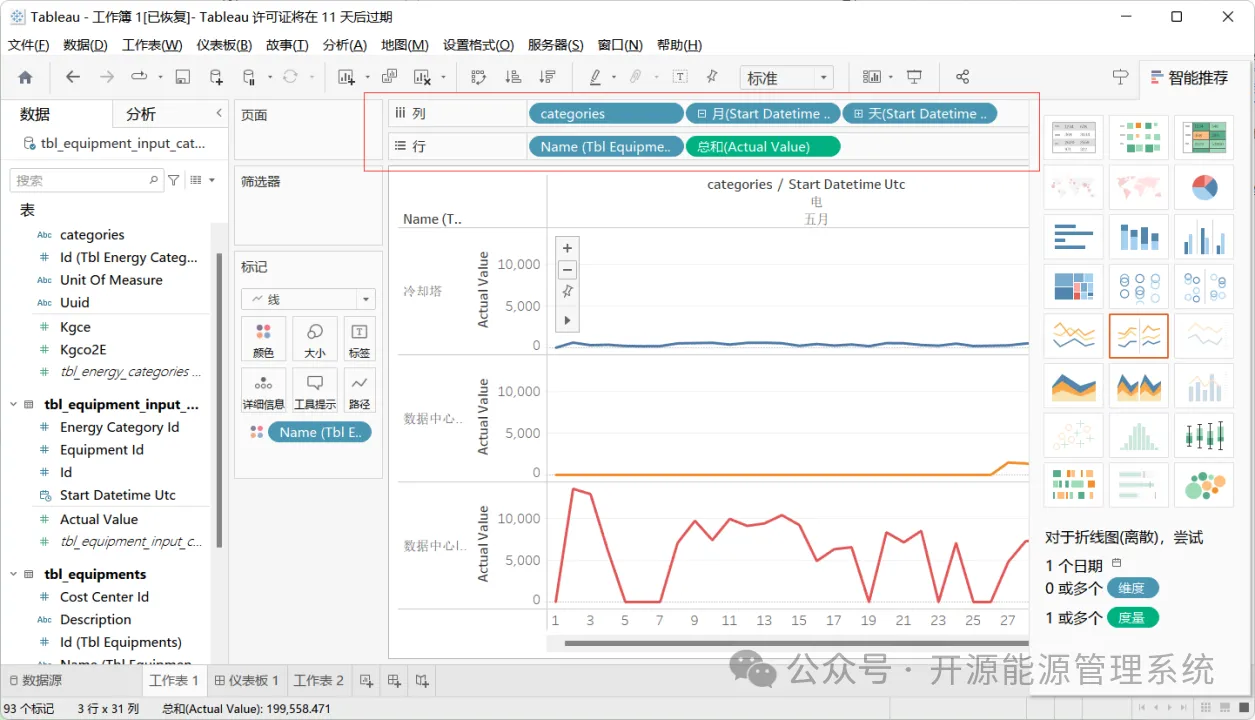Click the 标签 label marks button

tap(359, 339)
